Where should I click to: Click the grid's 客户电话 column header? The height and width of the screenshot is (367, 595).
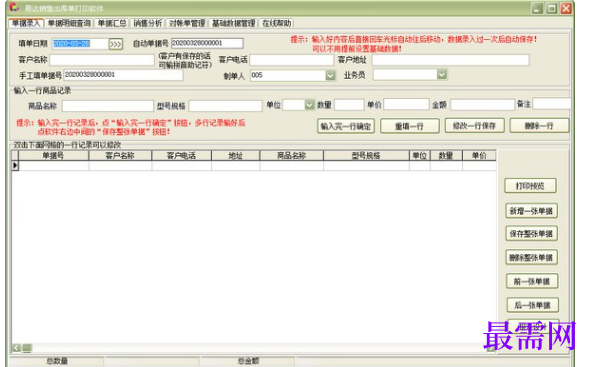tap(181, 156)
